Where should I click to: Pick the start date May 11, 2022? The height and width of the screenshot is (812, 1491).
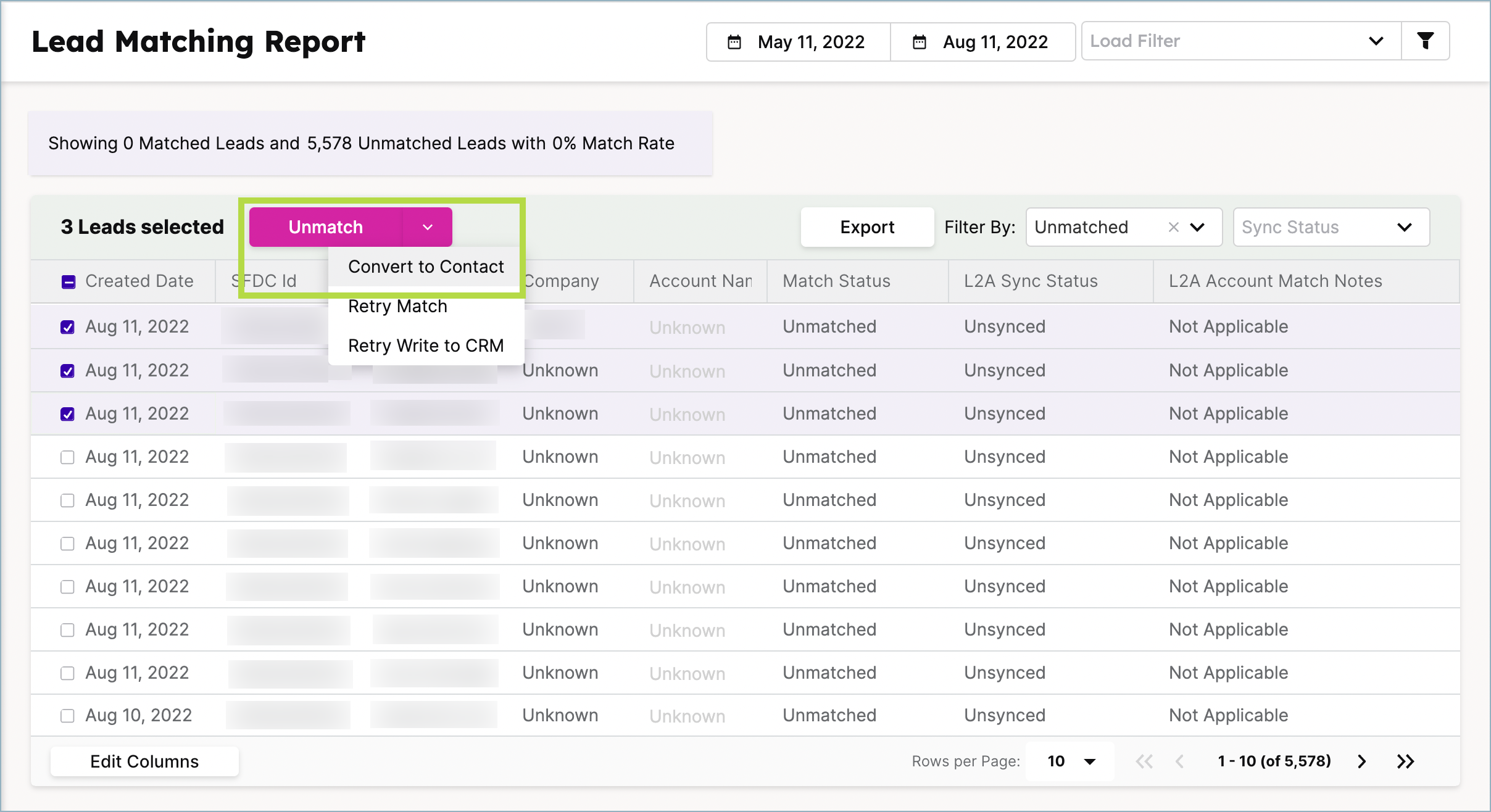tap(799, 42)
